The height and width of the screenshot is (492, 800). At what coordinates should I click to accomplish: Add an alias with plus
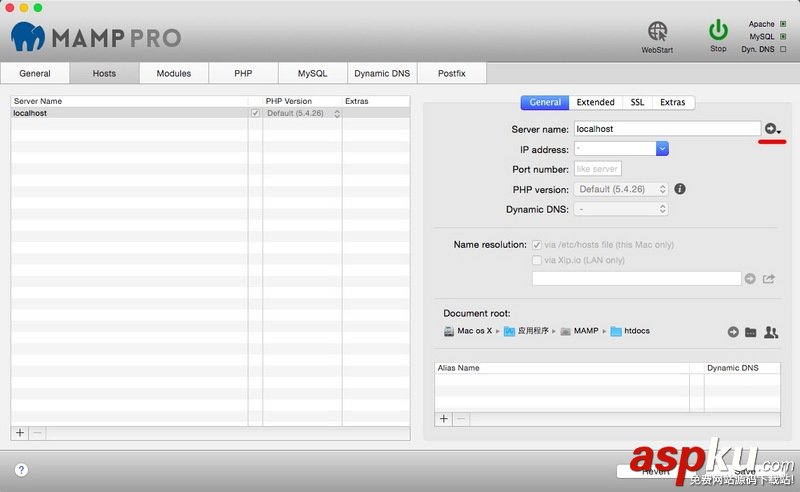(444, 419)
